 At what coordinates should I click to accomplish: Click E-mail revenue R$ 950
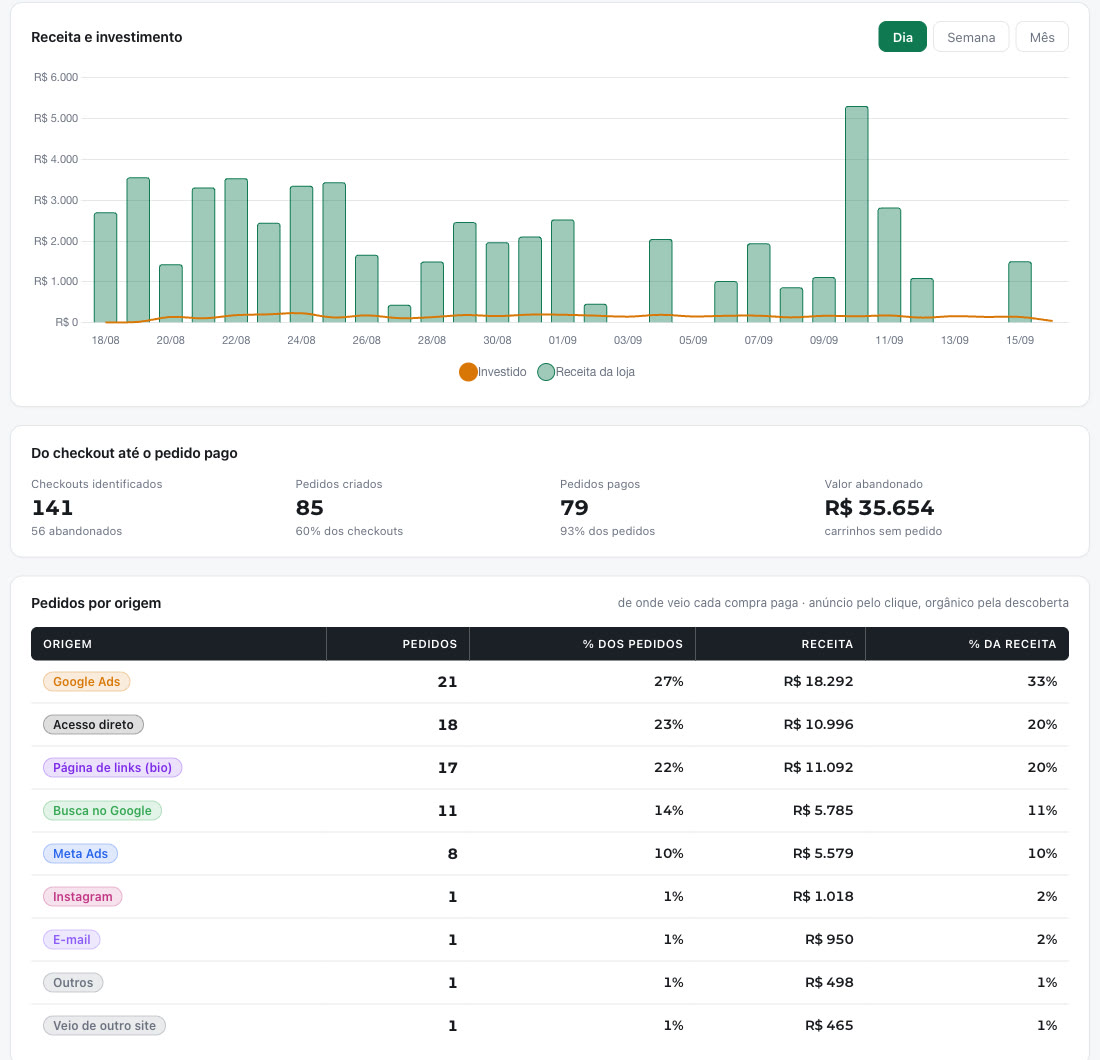829,939
